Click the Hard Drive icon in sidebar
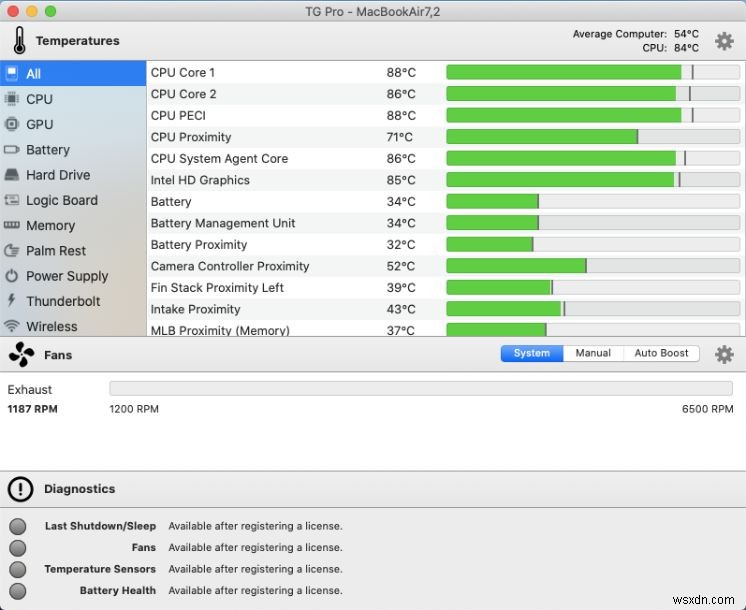Image resolution: width=746 pixels, height=610 pixels. [x=12, y=175]
